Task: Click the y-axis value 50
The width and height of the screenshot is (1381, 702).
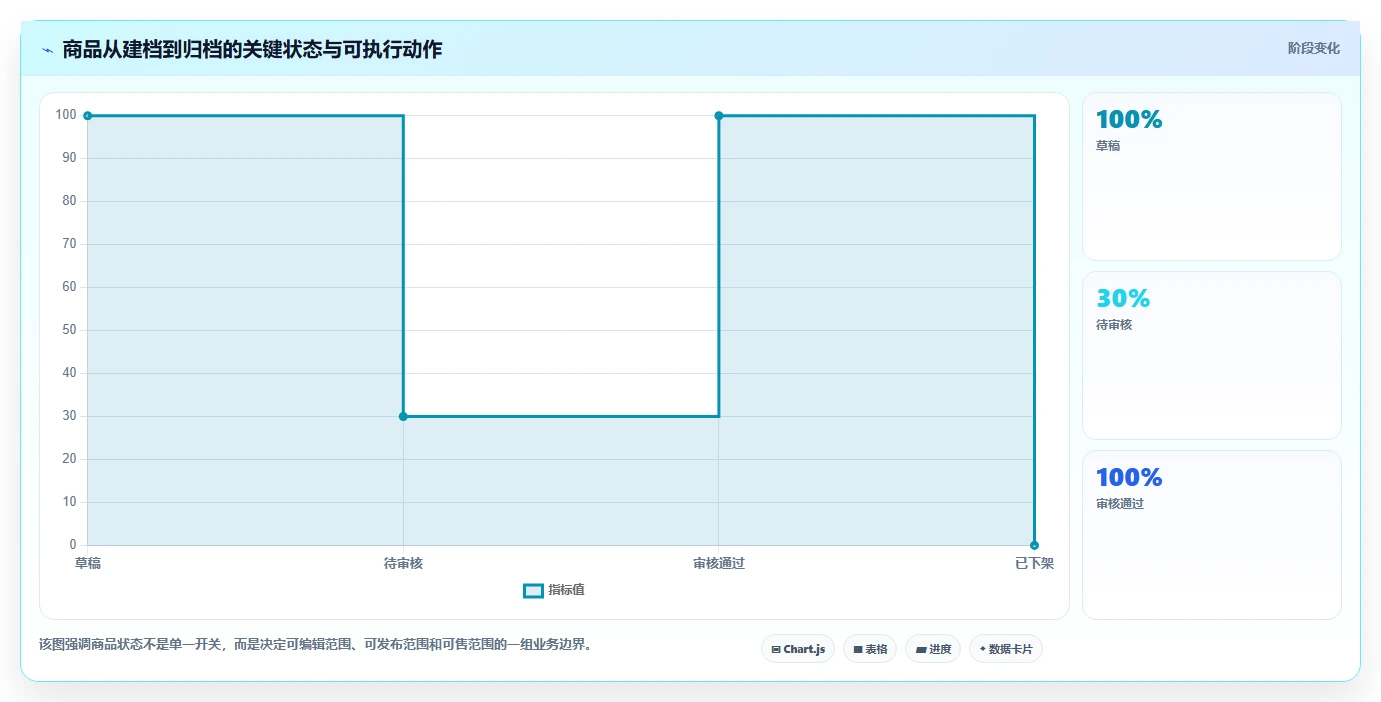Action: [70, 330]
